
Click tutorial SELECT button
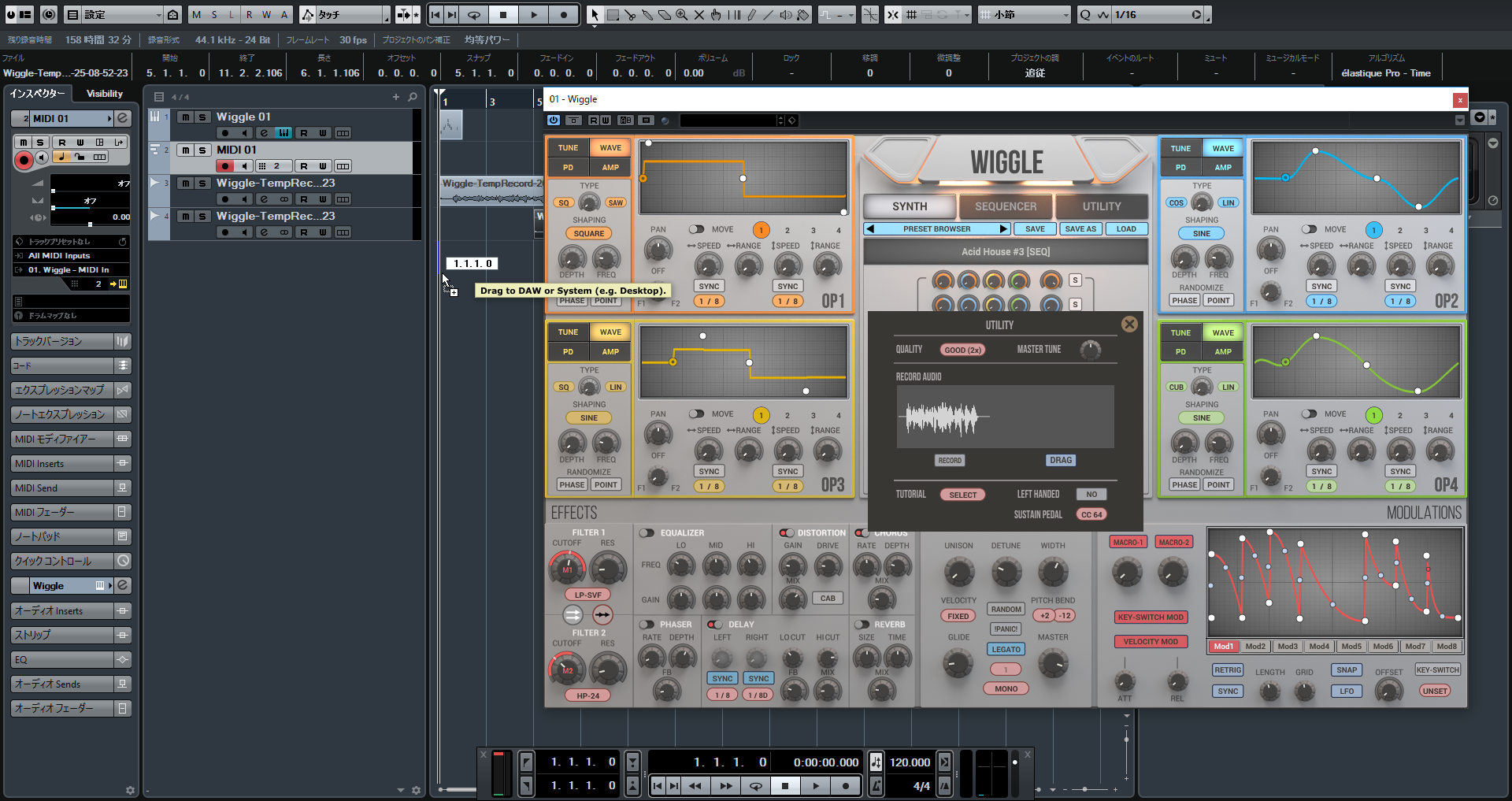(962, 495)
